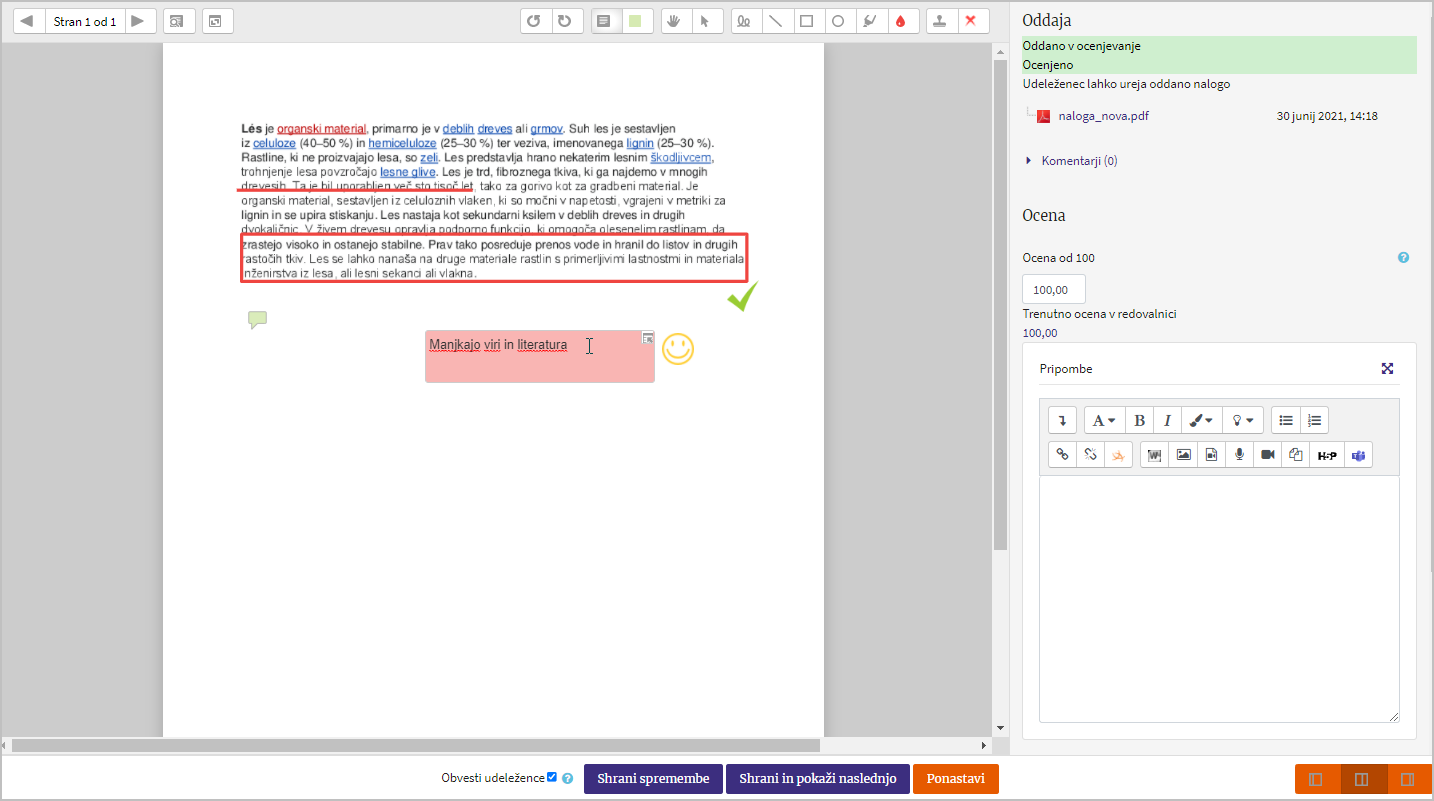1434x801 pixels.
Task: Toggle the editor toolbar show-more button
Action: coord(1062,420)
